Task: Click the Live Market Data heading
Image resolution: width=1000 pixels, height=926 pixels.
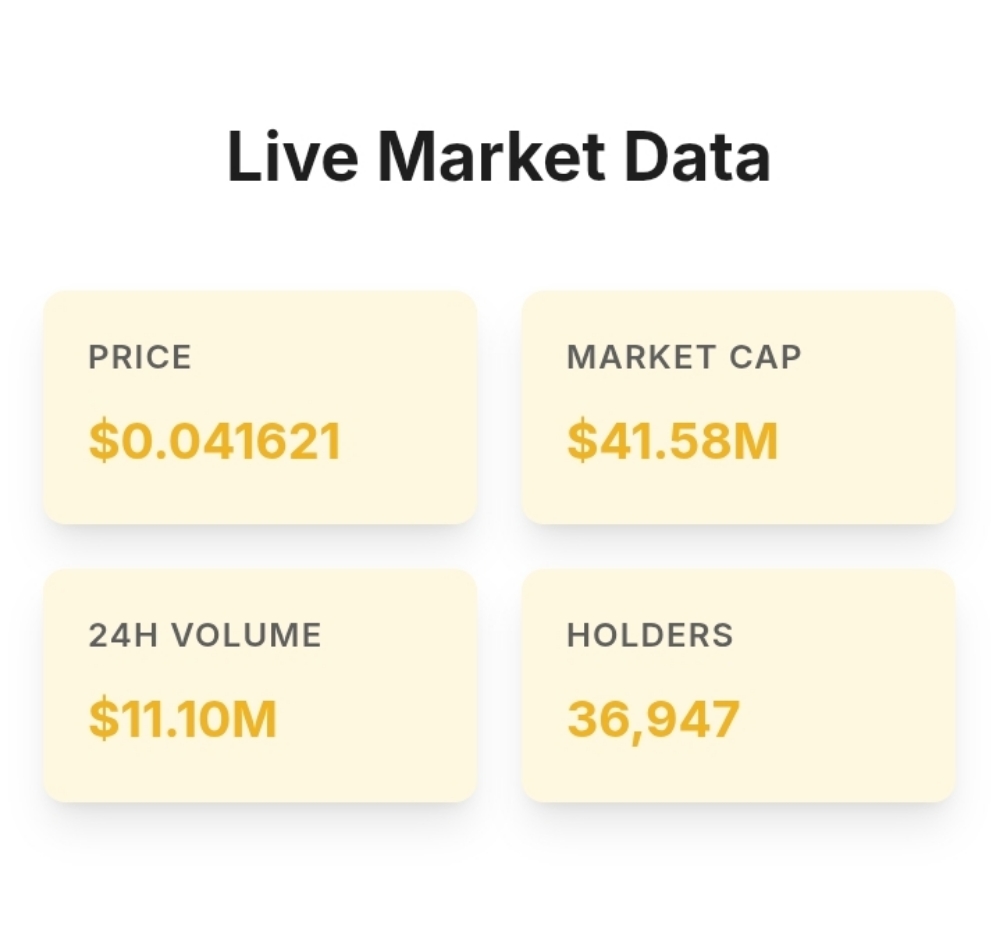Action: [499, 158]
